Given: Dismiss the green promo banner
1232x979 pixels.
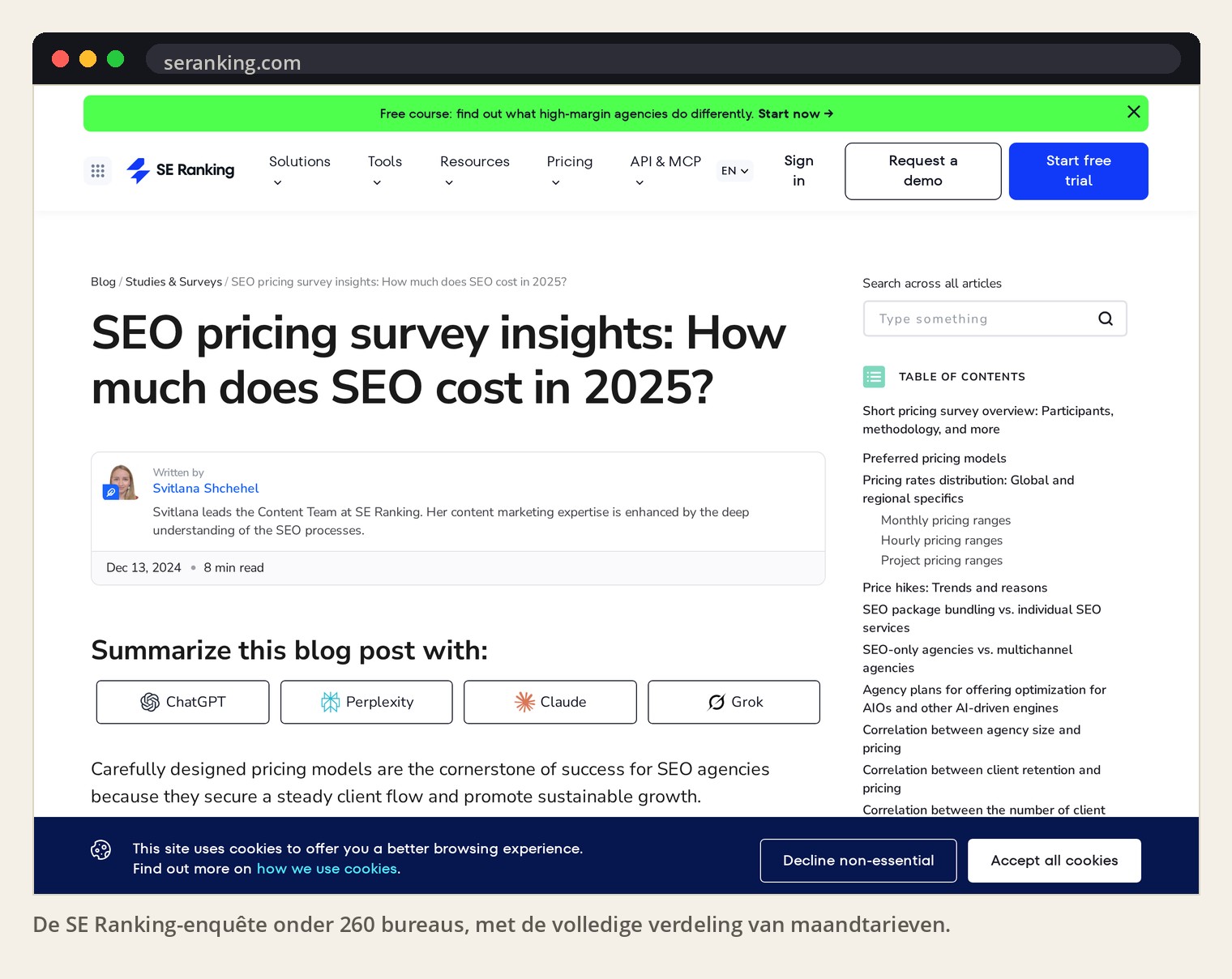Looking at the screenshot, I should (1133, 112).
